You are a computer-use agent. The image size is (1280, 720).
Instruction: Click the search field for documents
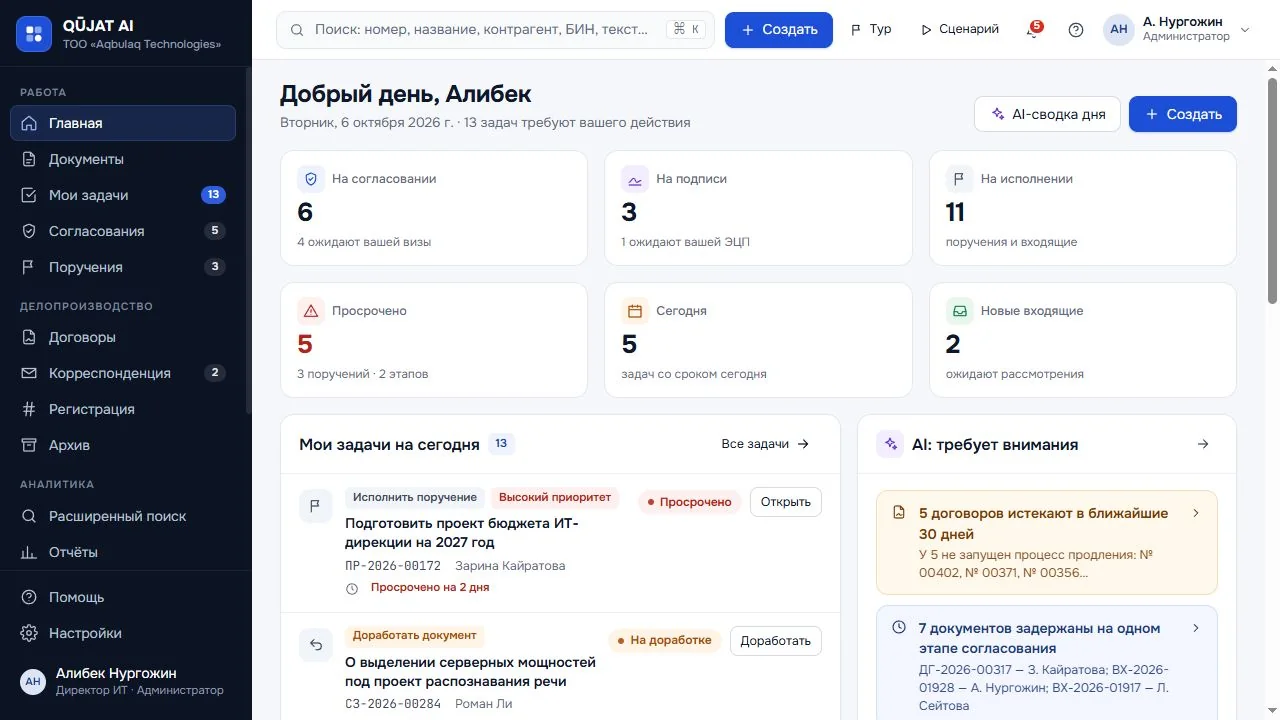click(x=495, y=30)
